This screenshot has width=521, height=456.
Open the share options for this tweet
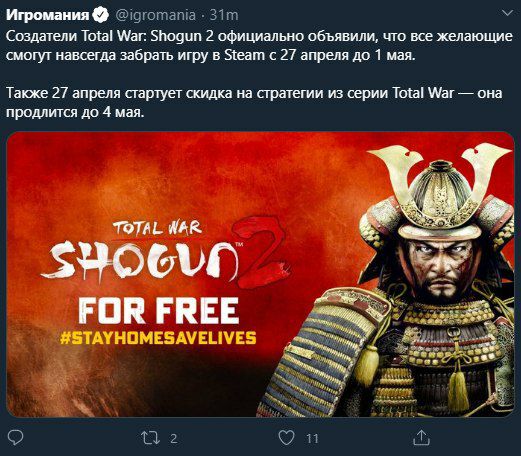(421, 438)
